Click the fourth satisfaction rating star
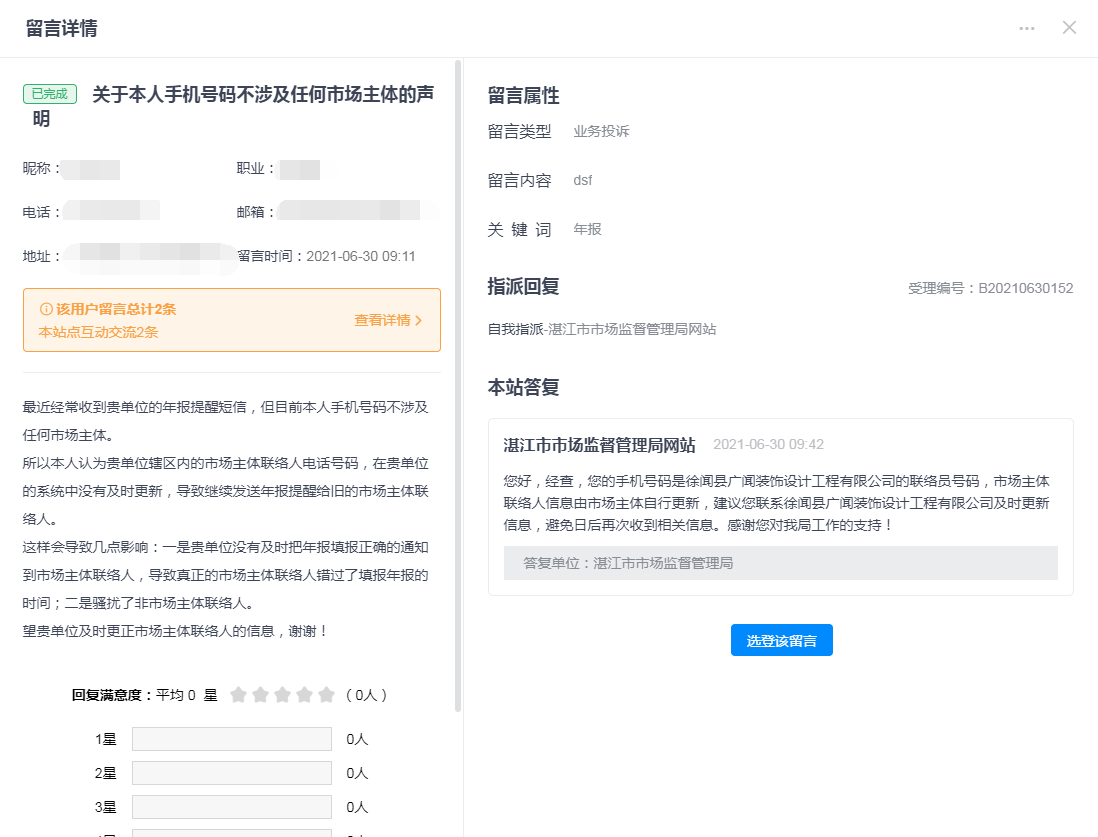 pos(304,695)
